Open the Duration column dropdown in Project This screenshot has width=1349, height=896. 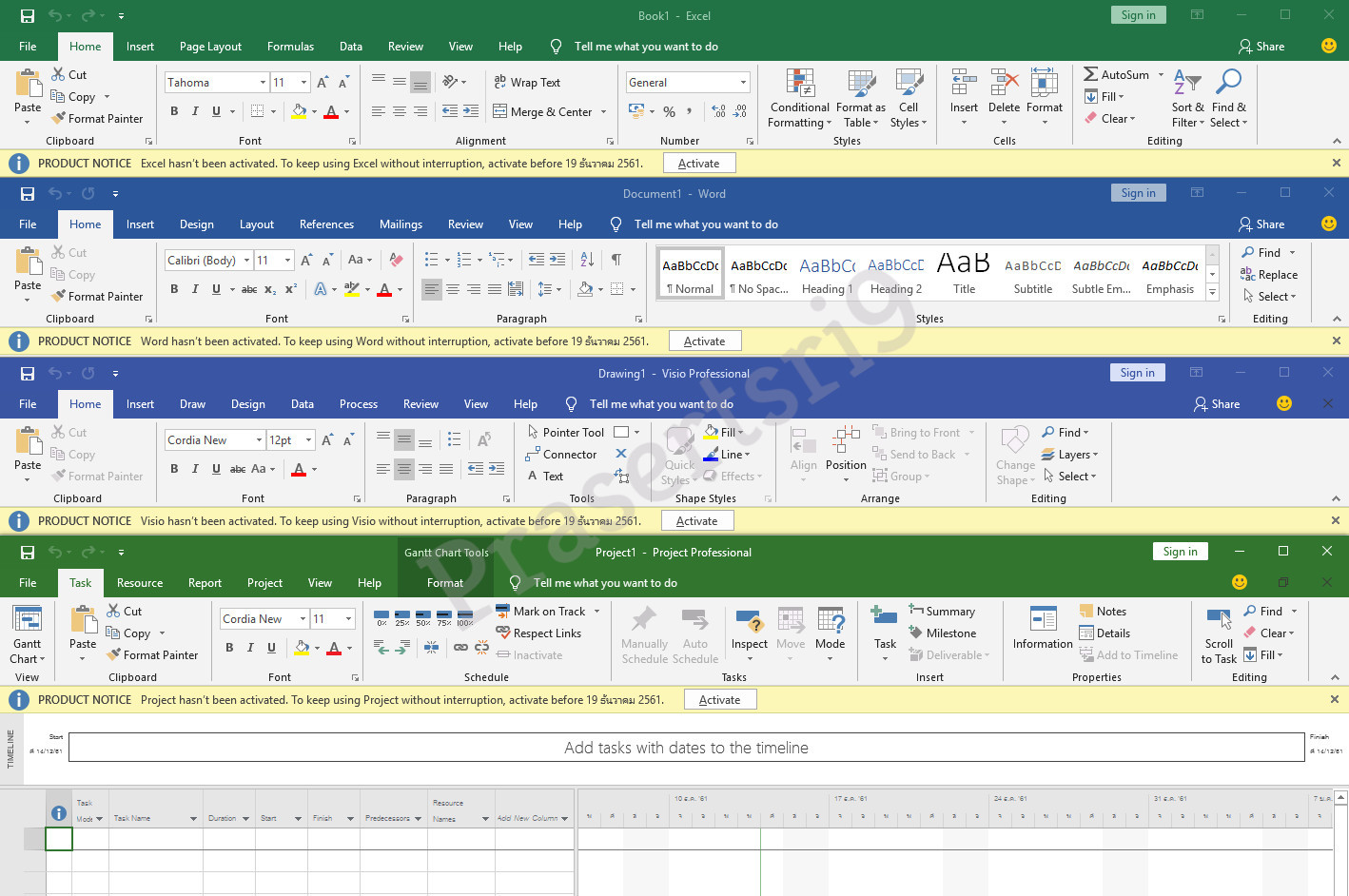pyautogui.click(x=245, y=819)
